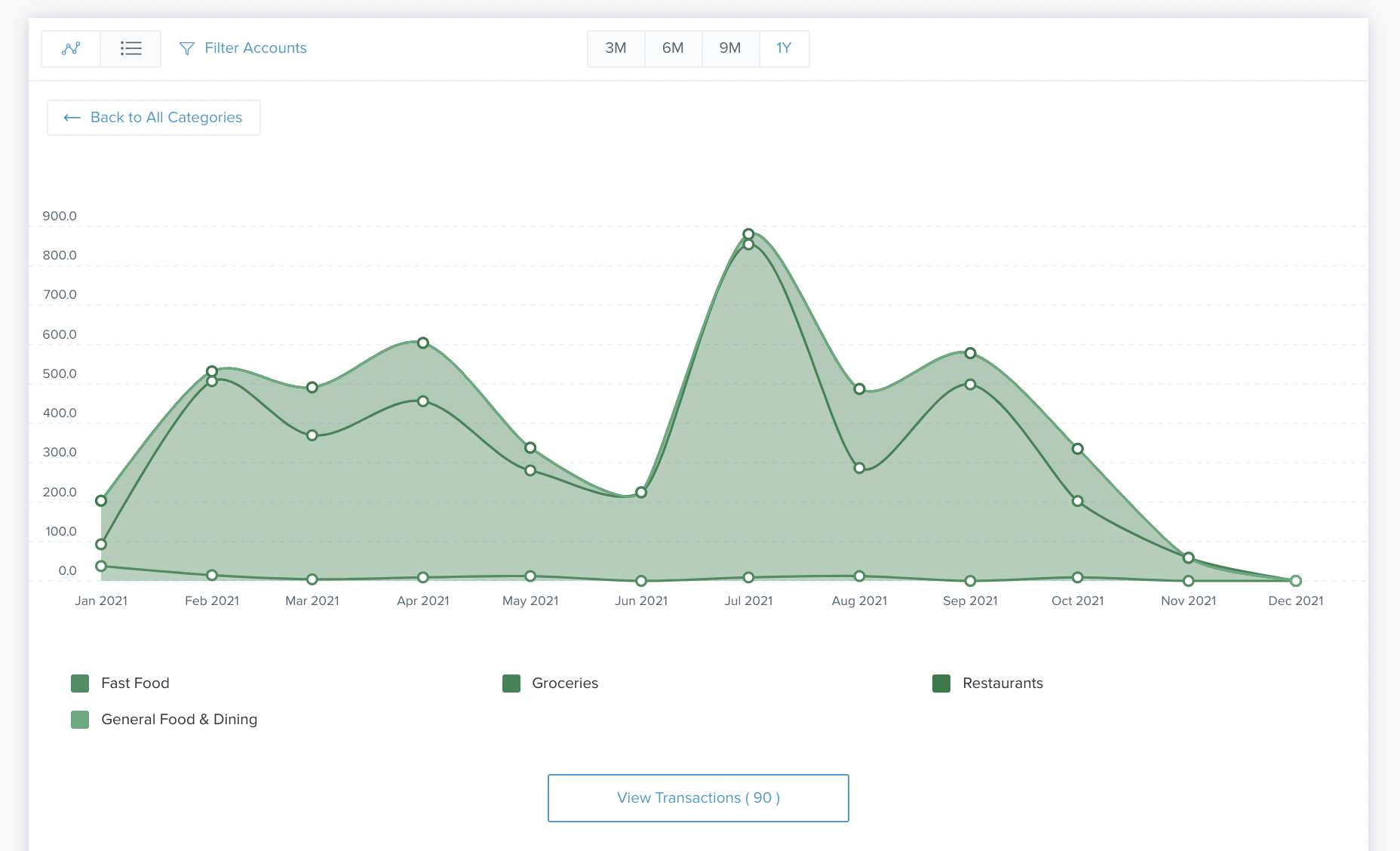
Task: Click the green Groceries color swatch
Action: [511, 683]
